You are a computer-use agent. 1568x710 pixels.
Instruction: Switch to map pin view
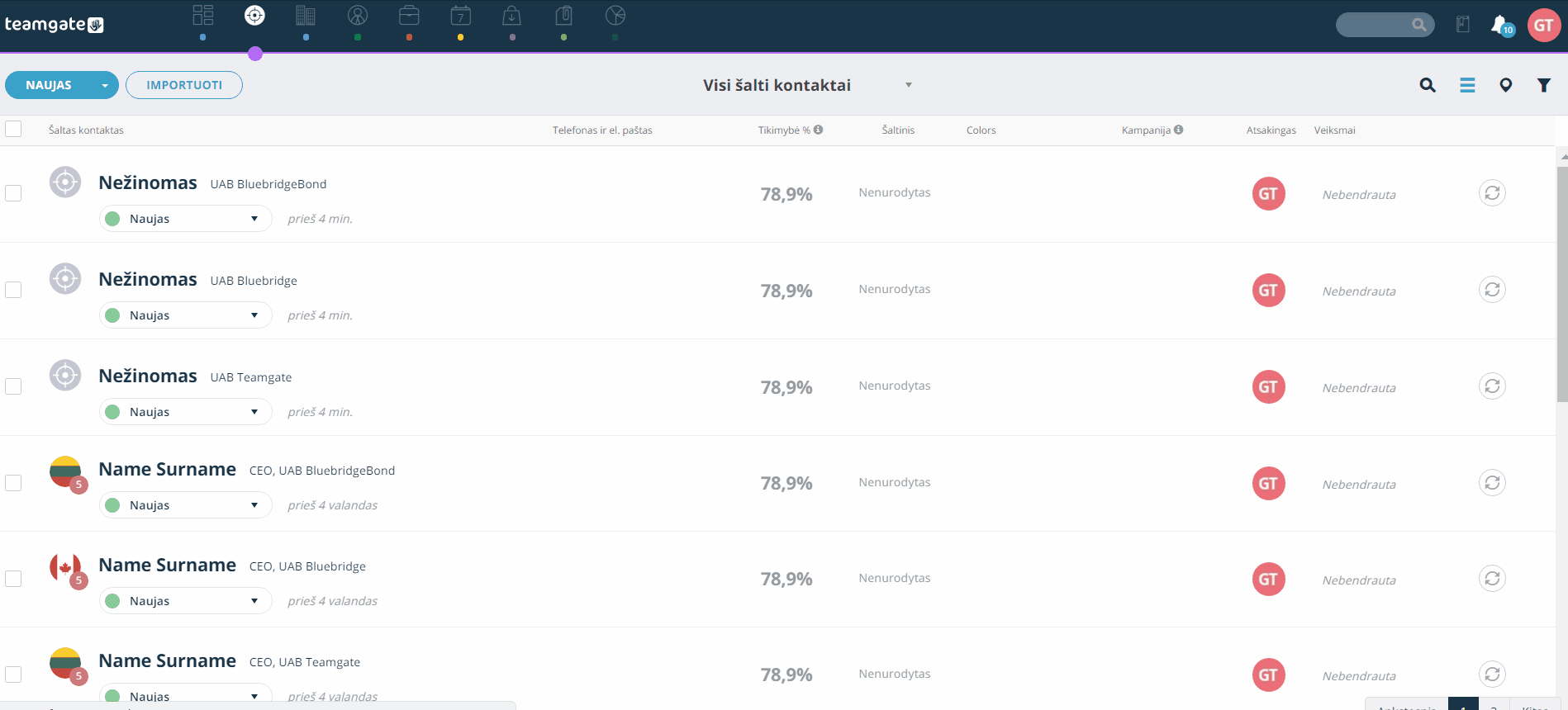1506,85
